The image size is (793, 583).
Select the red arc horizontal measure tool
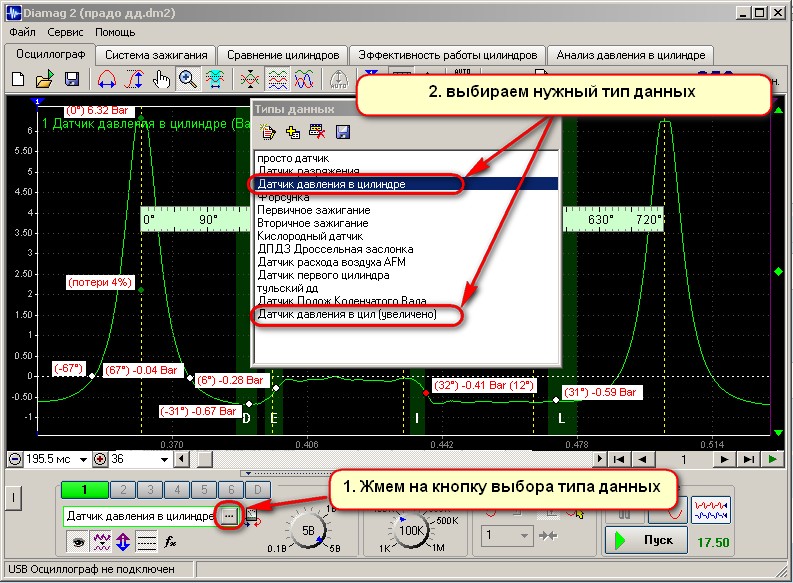pyautogui.click(x=106, y=80)
